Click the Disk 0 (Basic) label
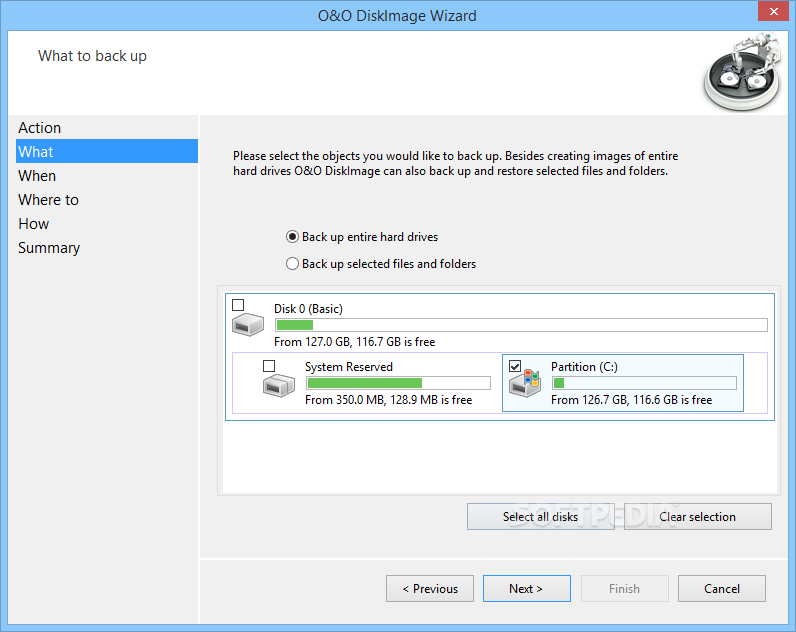Image resolution: width=796 pixels, height=632 pixels. pos(308,309)
